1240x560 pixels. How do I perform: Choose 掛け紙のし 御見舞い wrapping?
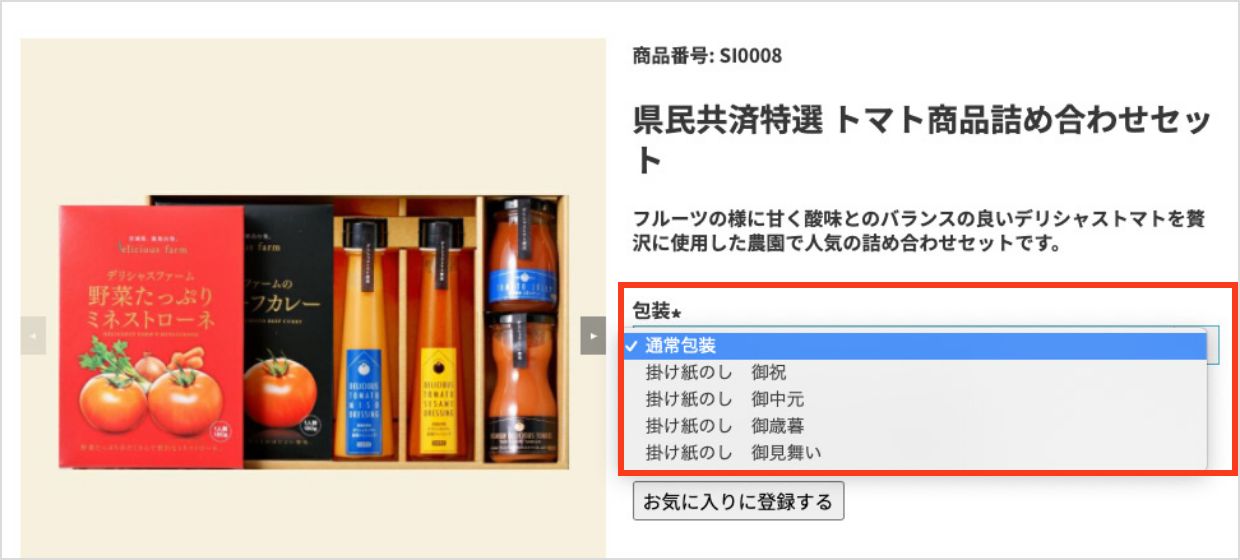pos(915,453)
